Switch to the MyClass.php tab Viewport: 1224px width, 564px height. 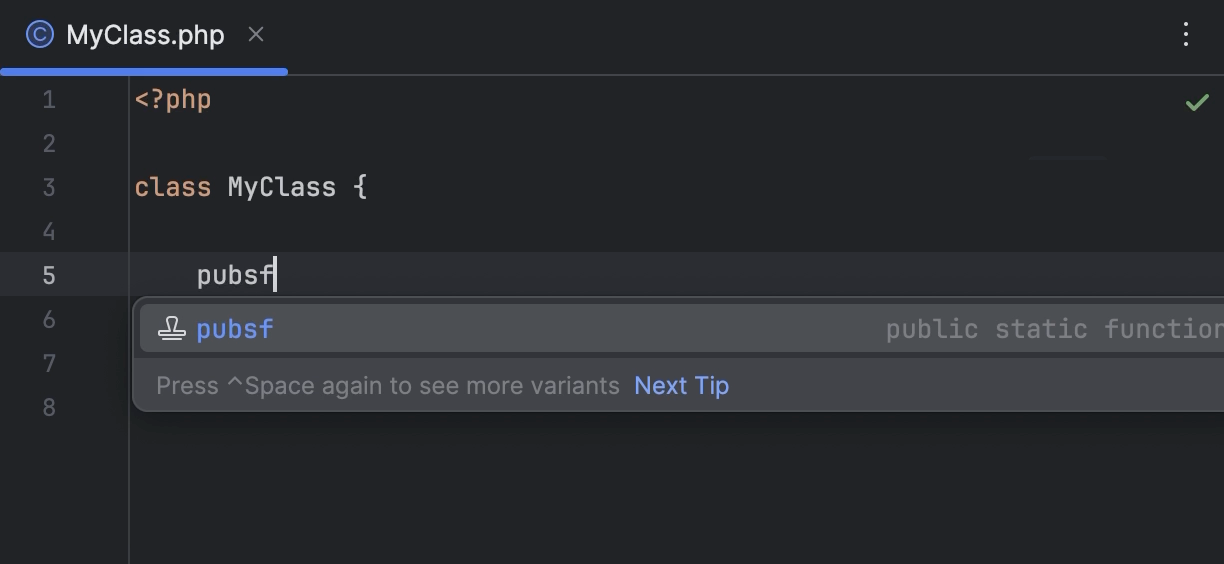click(145, 35)
